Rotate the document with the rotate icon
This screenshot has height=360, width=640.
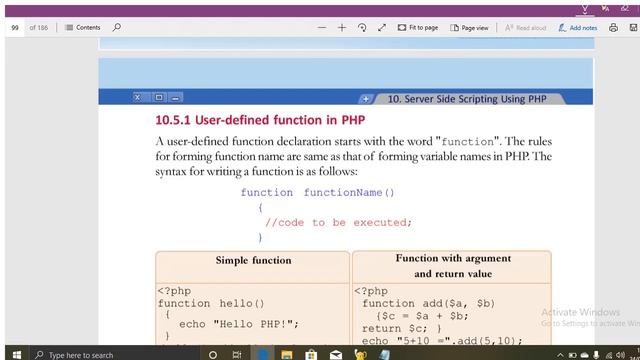point(362,27)
